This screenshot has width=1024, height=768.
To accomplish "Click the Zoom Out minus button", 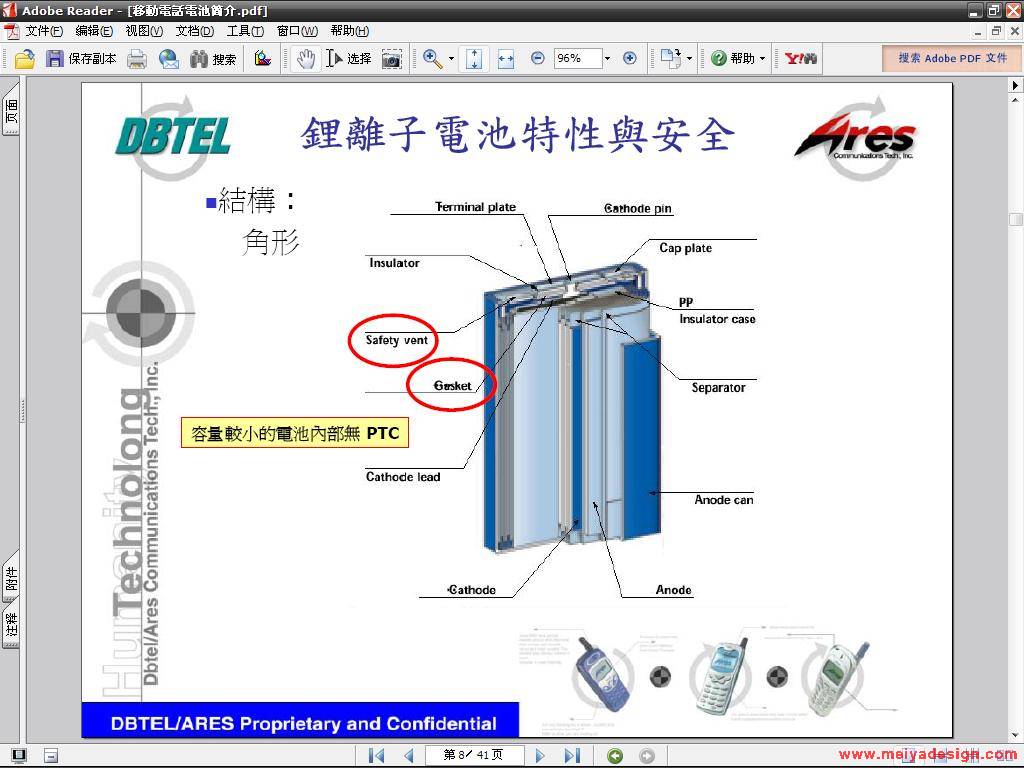I will click(537, 59).
